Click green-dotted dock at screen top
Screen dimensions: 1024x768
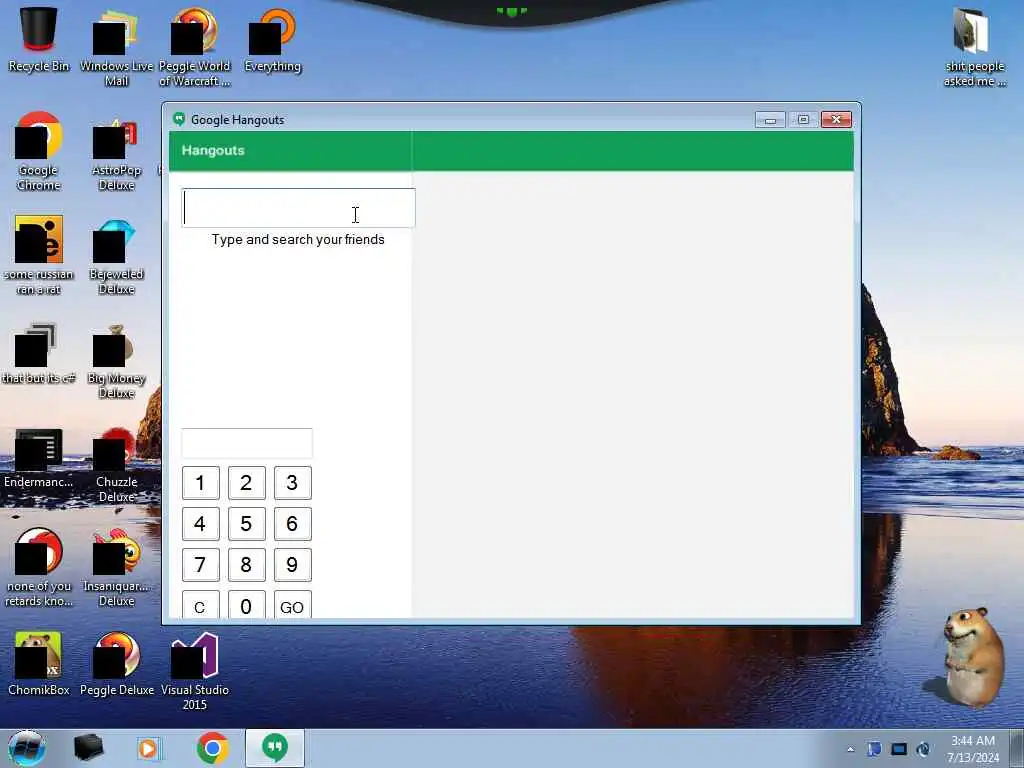[511, 12]
